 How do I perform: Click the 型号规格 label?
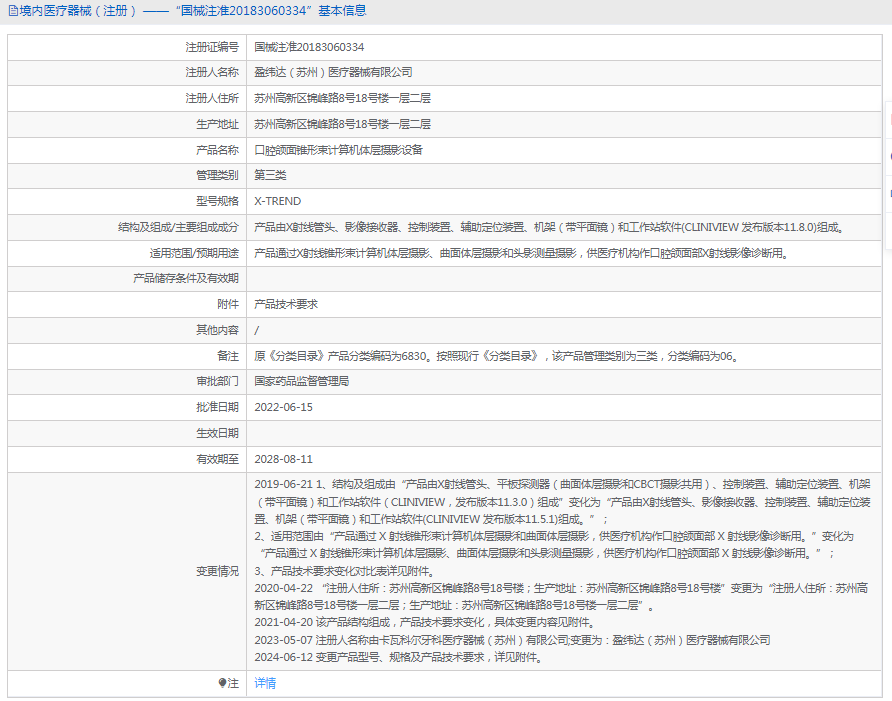217,201
